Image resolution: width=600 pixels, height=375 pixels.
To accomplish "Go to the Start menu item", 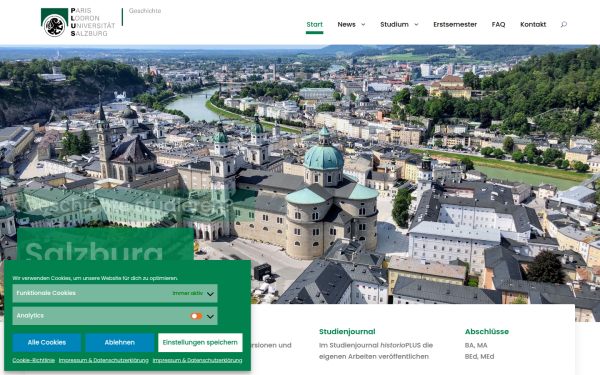I will tap(315, 24).
